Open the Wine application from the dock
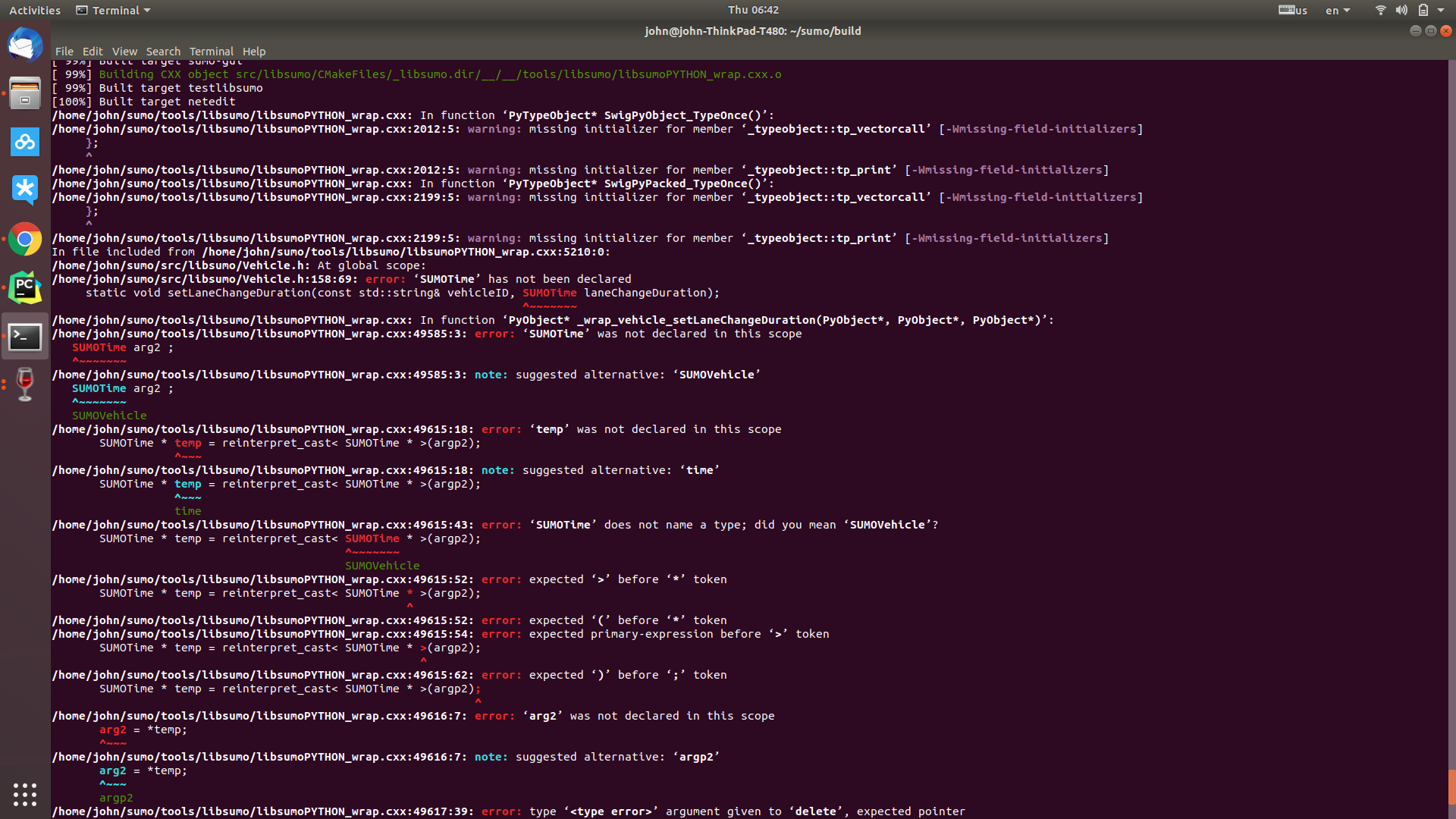This screenshot has width=1456, height=819. [25, 384]
